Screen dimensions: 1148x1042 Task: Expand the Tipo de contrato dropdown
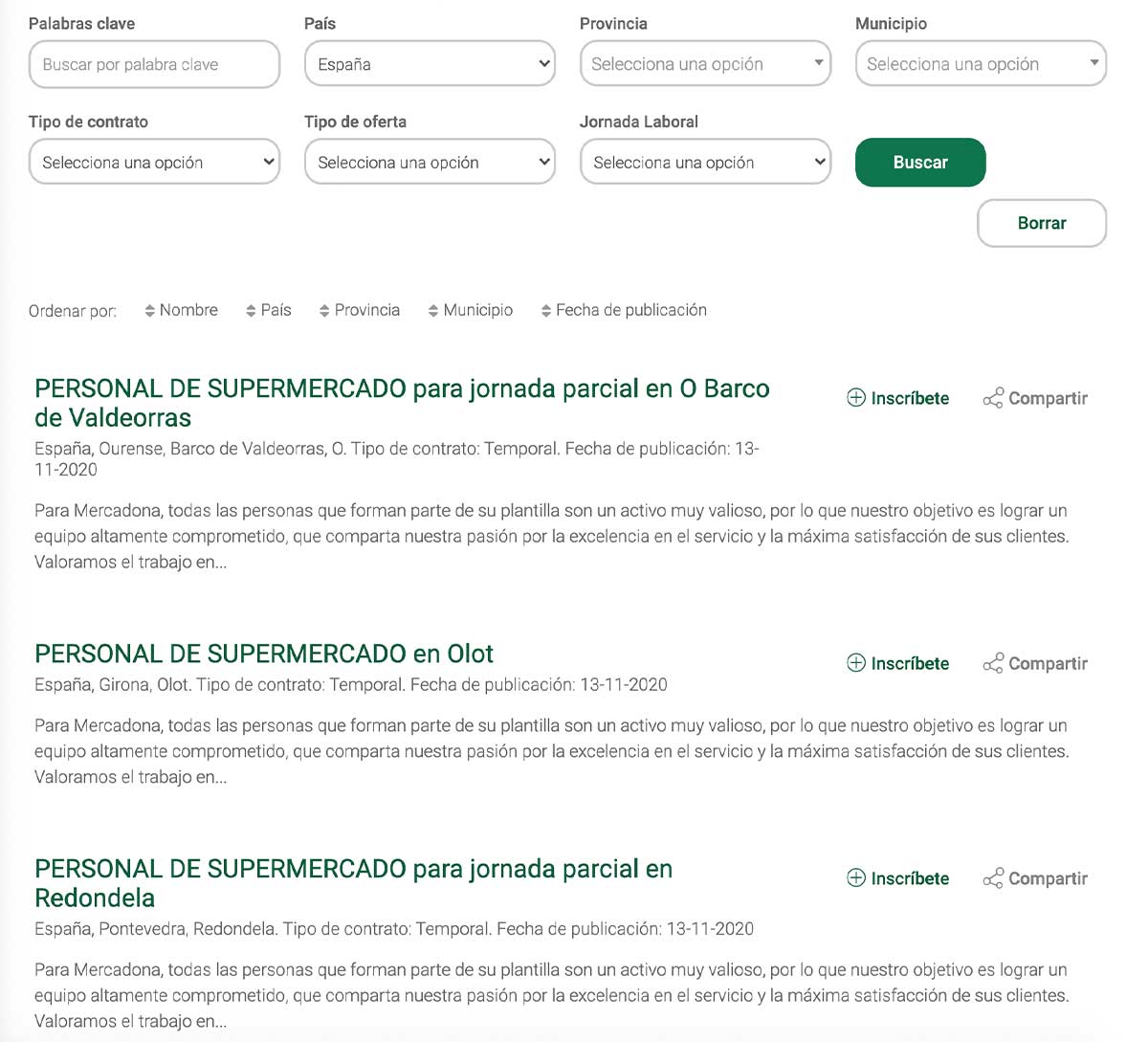(x=153, y=162)
